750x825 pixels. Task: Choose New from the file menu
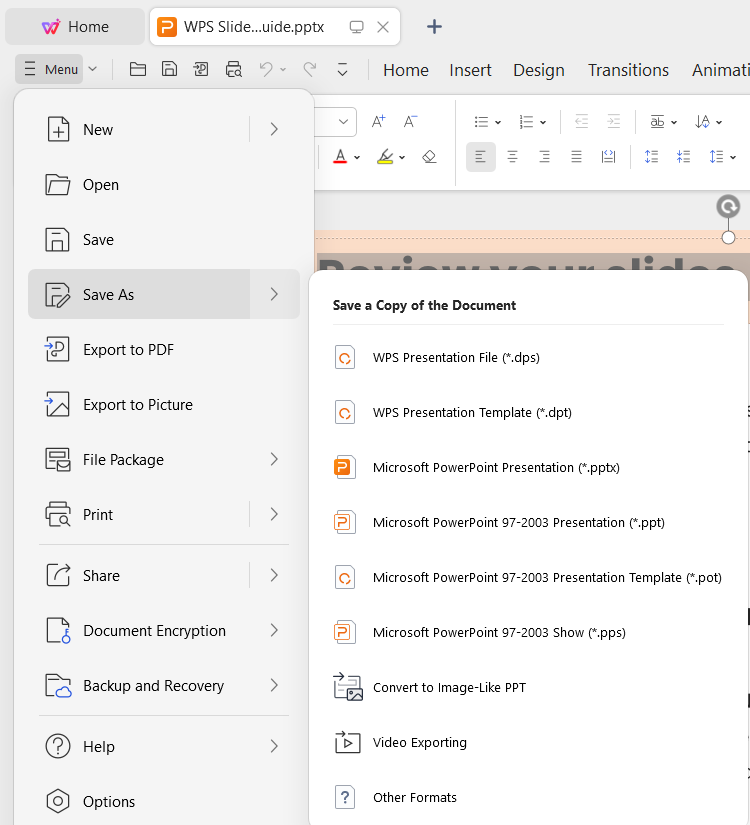point(139,129)
